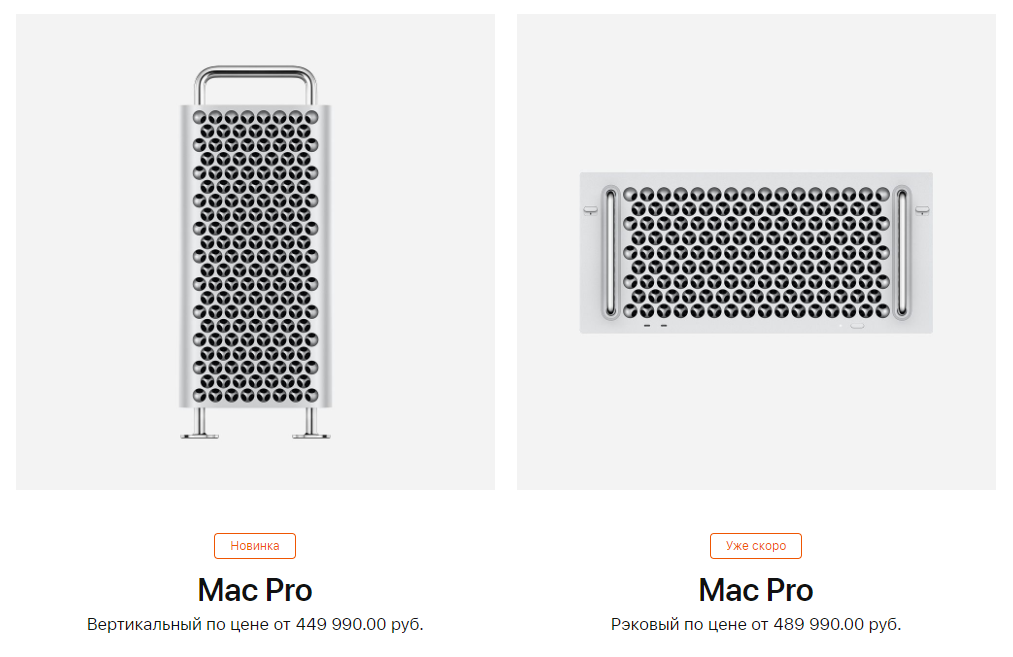Click the power button on the rack Mac Pro
Image resolution: width=1013 pixels, height=657 pixels.
coord(856,325)
